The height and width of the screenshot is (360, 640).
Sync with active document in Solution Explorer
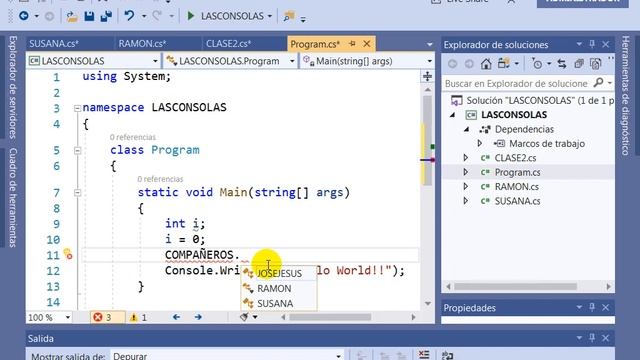pyautogui.click(x=562, y=64)
